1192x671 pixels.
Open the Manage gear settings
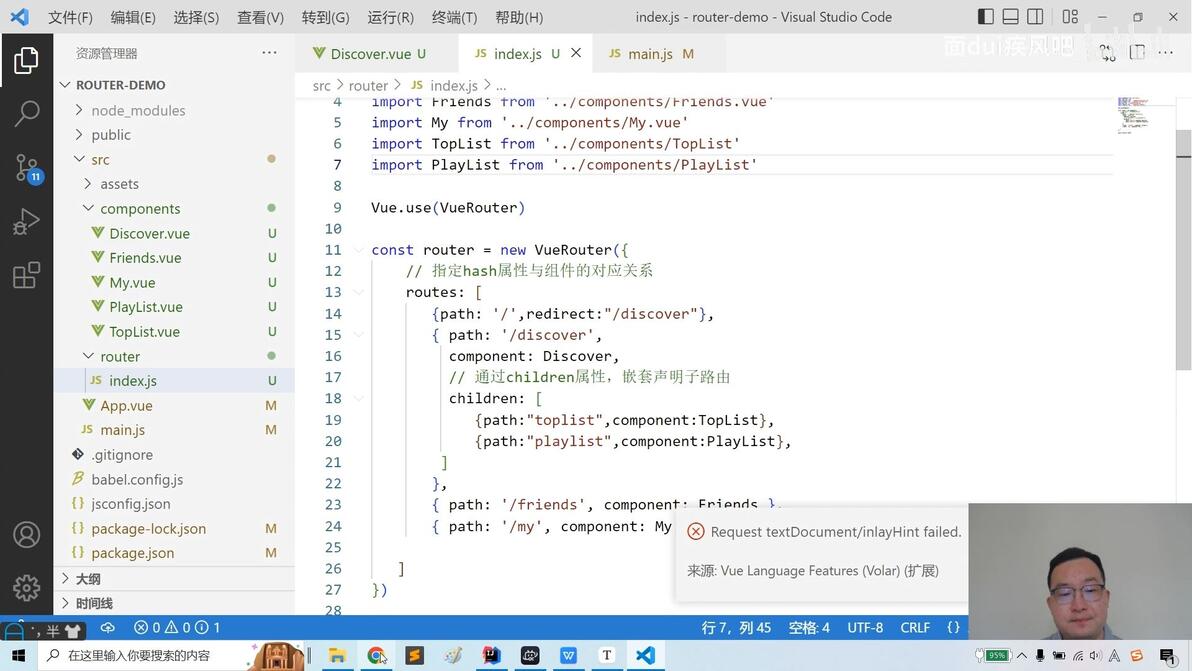coord(27,587)
